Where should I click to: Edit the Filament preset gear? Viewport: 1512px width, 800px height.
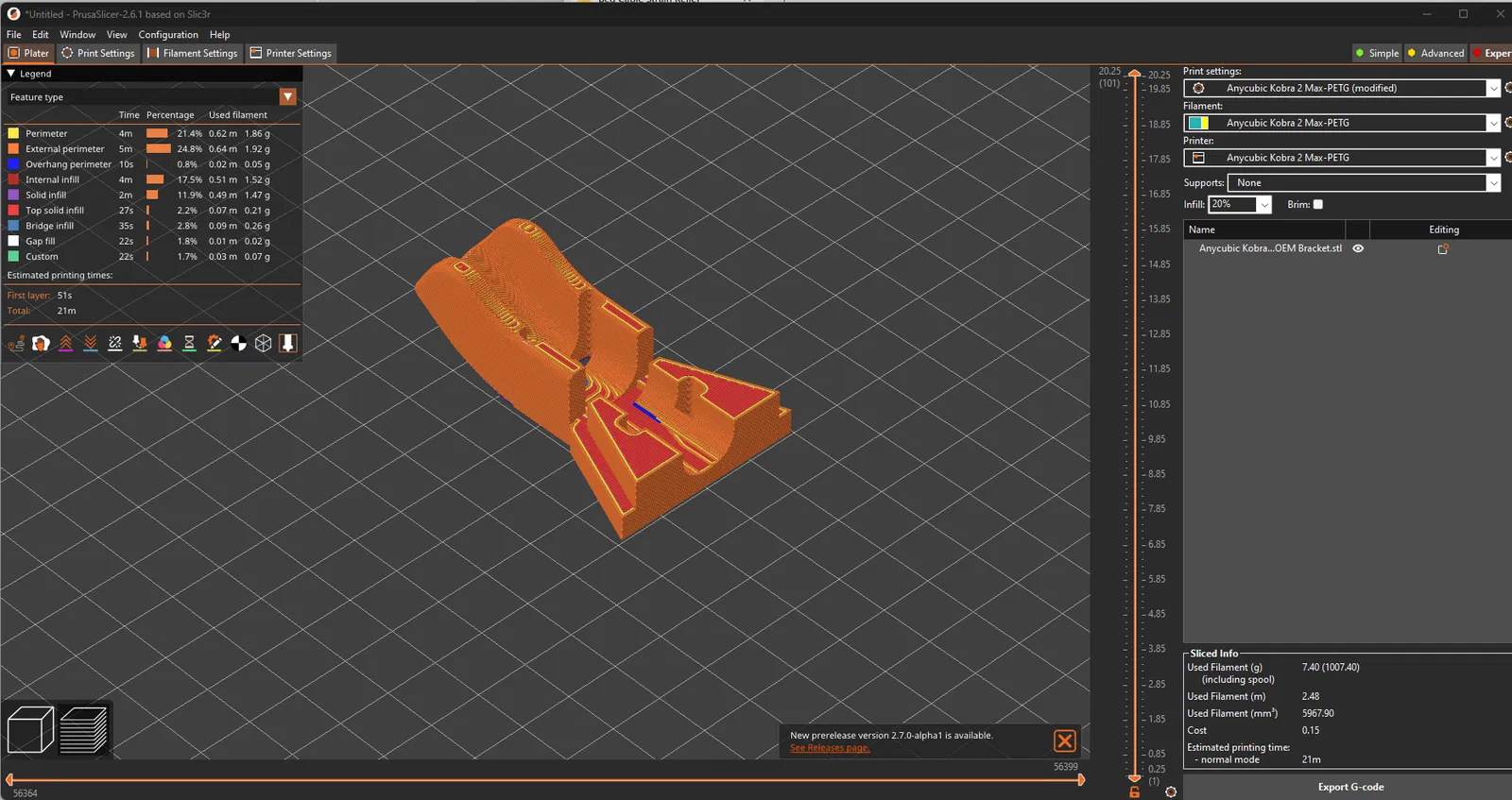click(x=1508, y=123)
